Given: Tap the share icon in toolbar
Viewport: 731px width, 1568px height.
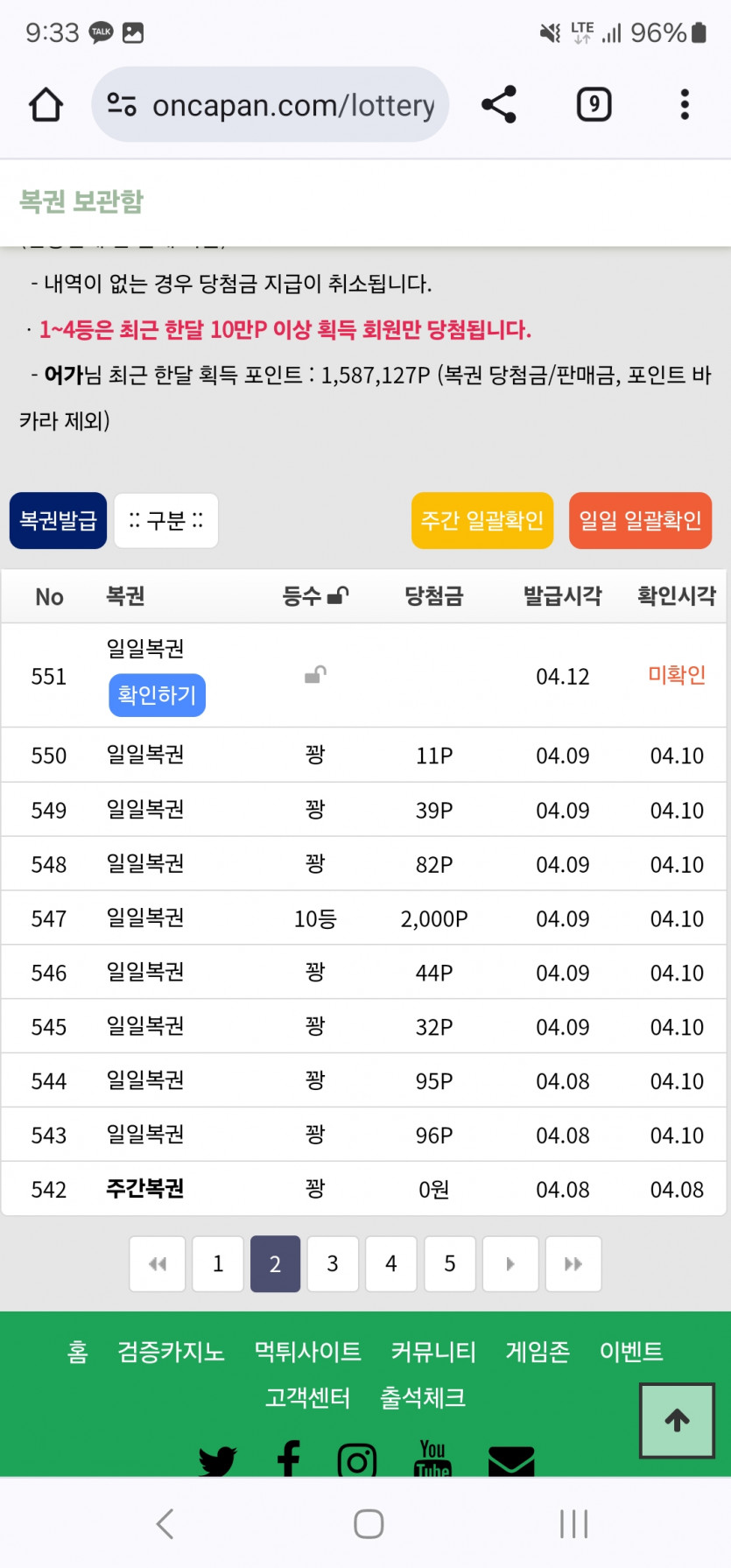Looking at the screenshot, I should (499, 105).
